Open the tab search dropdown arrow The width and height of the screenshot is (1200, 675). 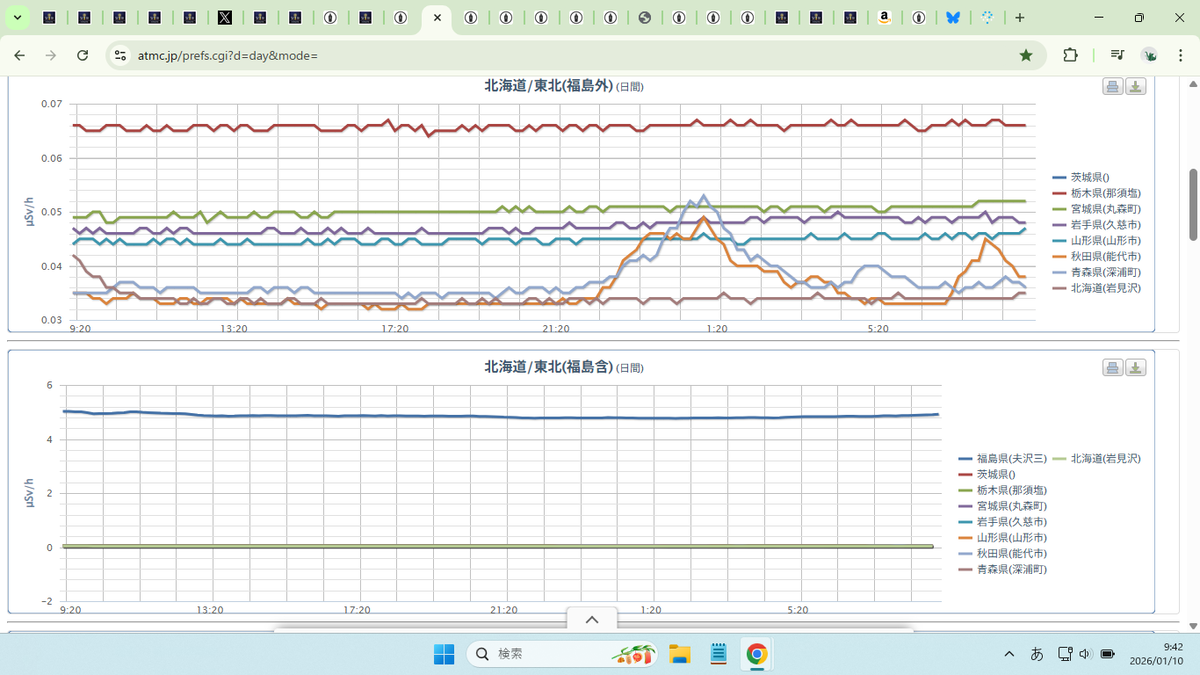[x=17, y=17]
